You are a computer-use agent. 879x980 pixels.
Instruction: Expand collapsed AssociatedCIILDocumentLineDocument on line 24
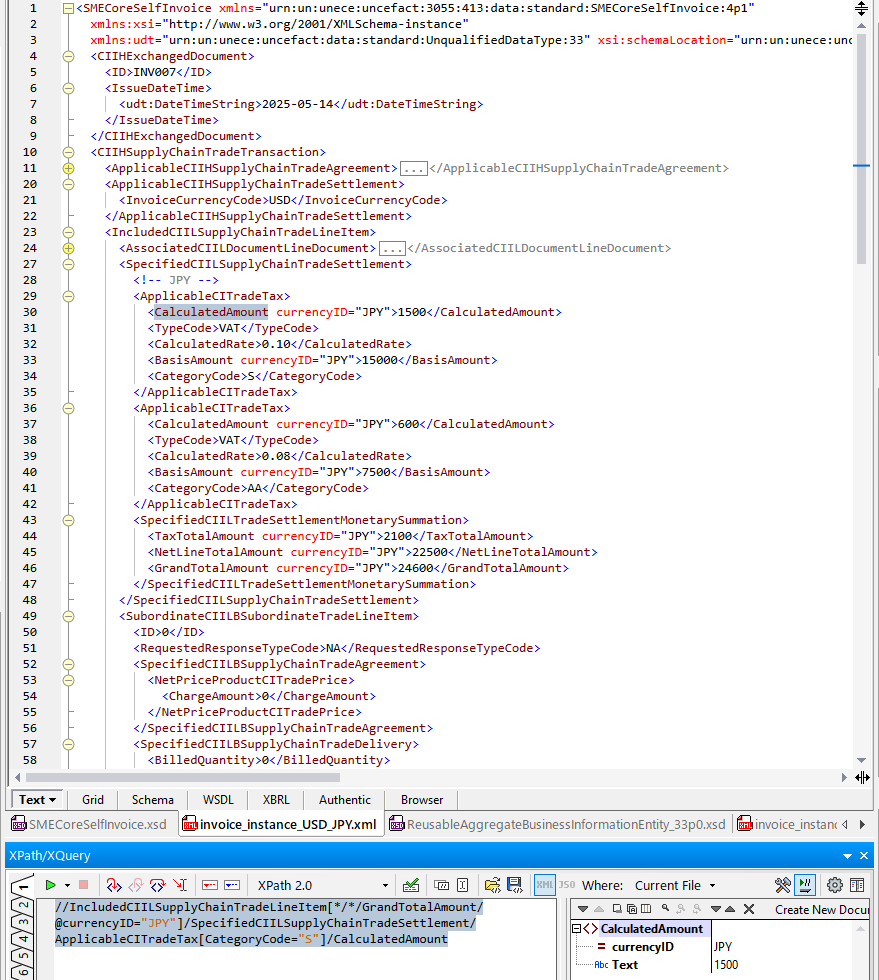69,248
